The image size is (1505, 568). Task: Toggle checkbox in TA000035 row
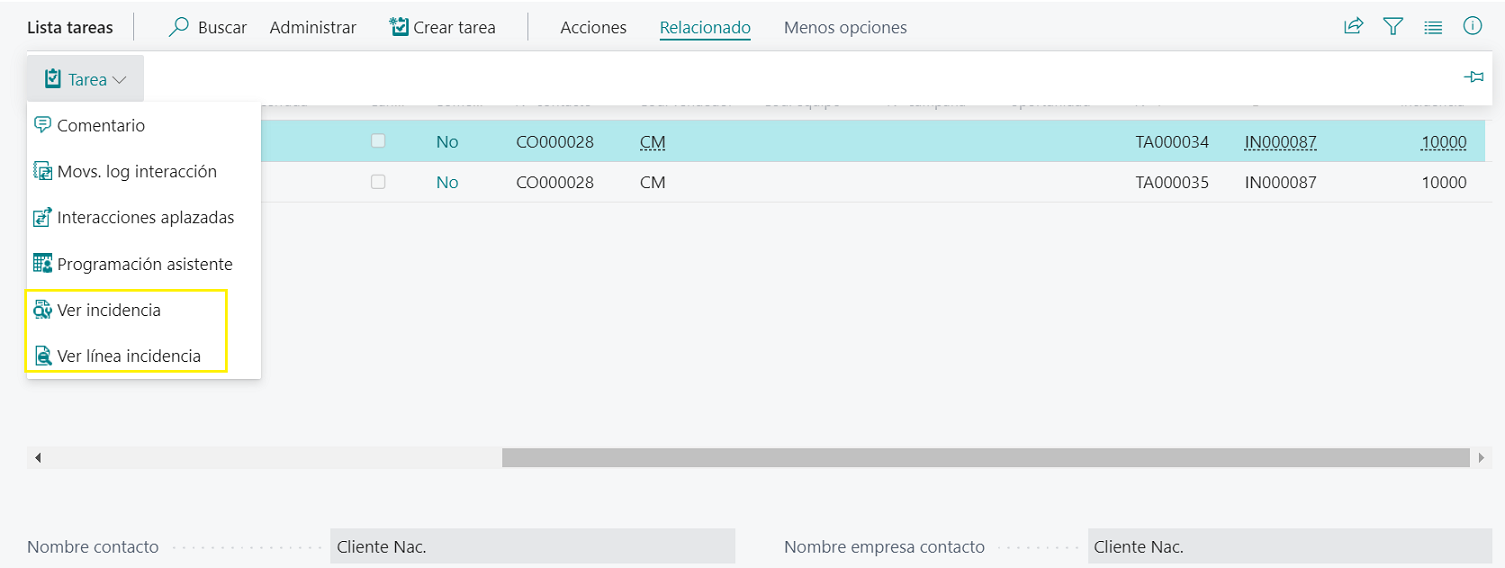(378, 182)
